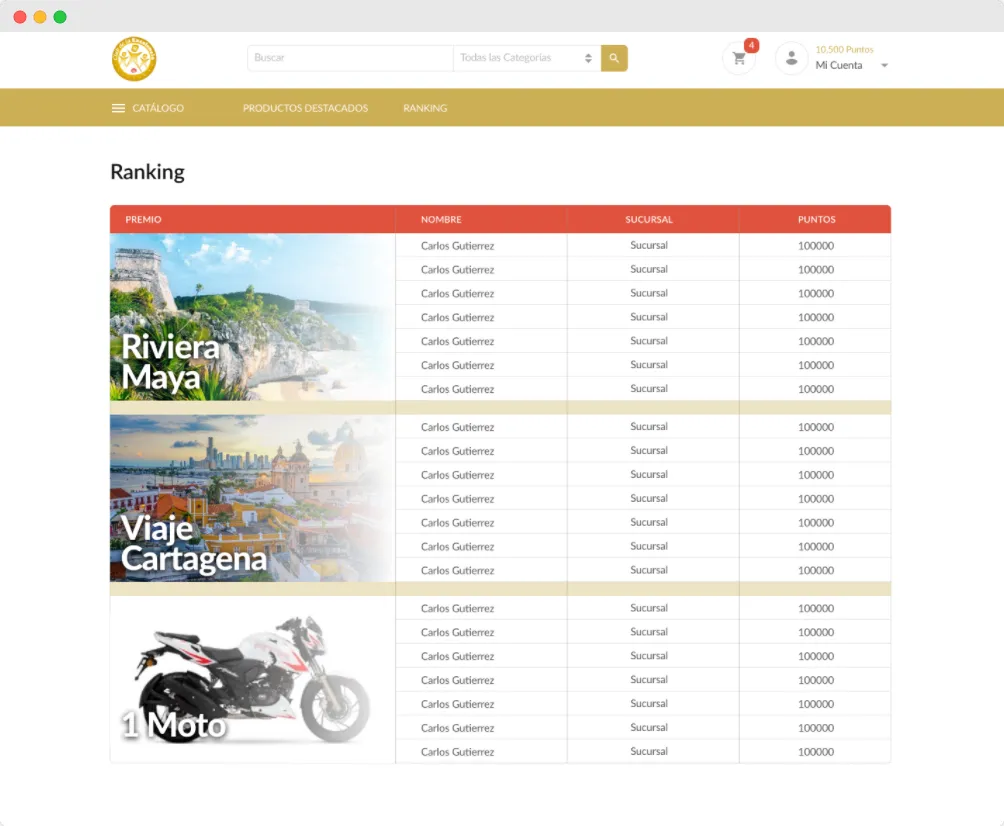View the Riviera Maya prize image

[x=251, y=316]
